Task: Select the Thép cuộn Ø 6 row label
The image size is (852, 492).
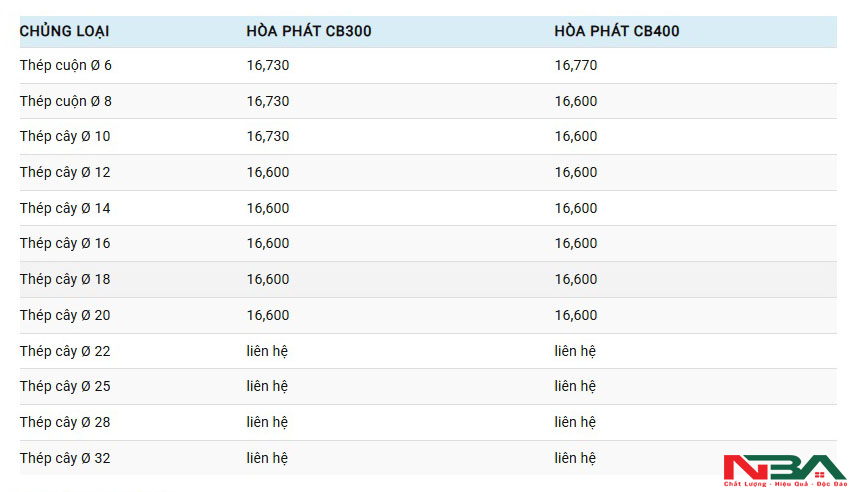Action: click(x=66, y=65)
